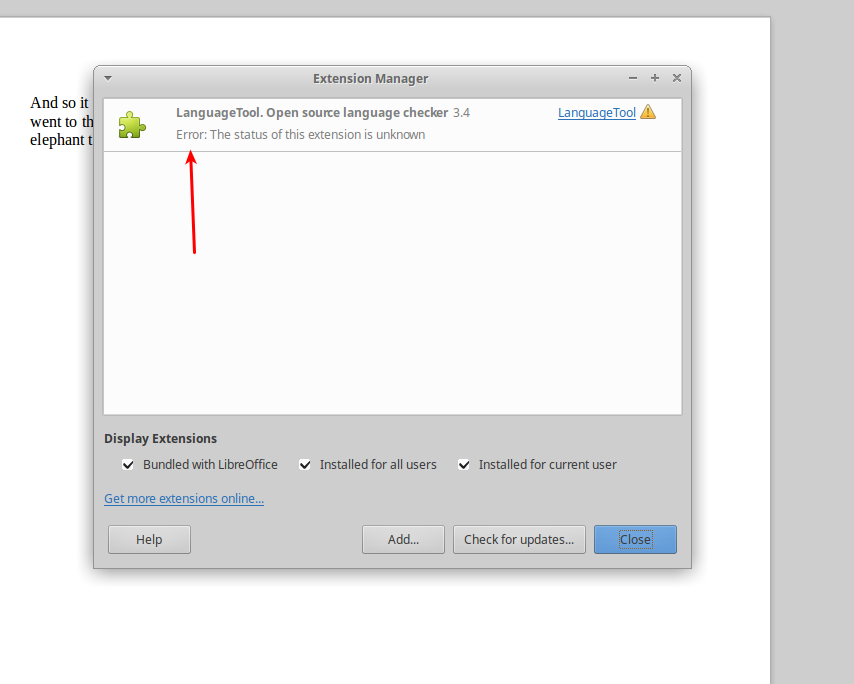Screen dimensions: 854x684
Task: Toggle Bundled with LibreOffice checkbox
Action: click(x=127, y=465)
